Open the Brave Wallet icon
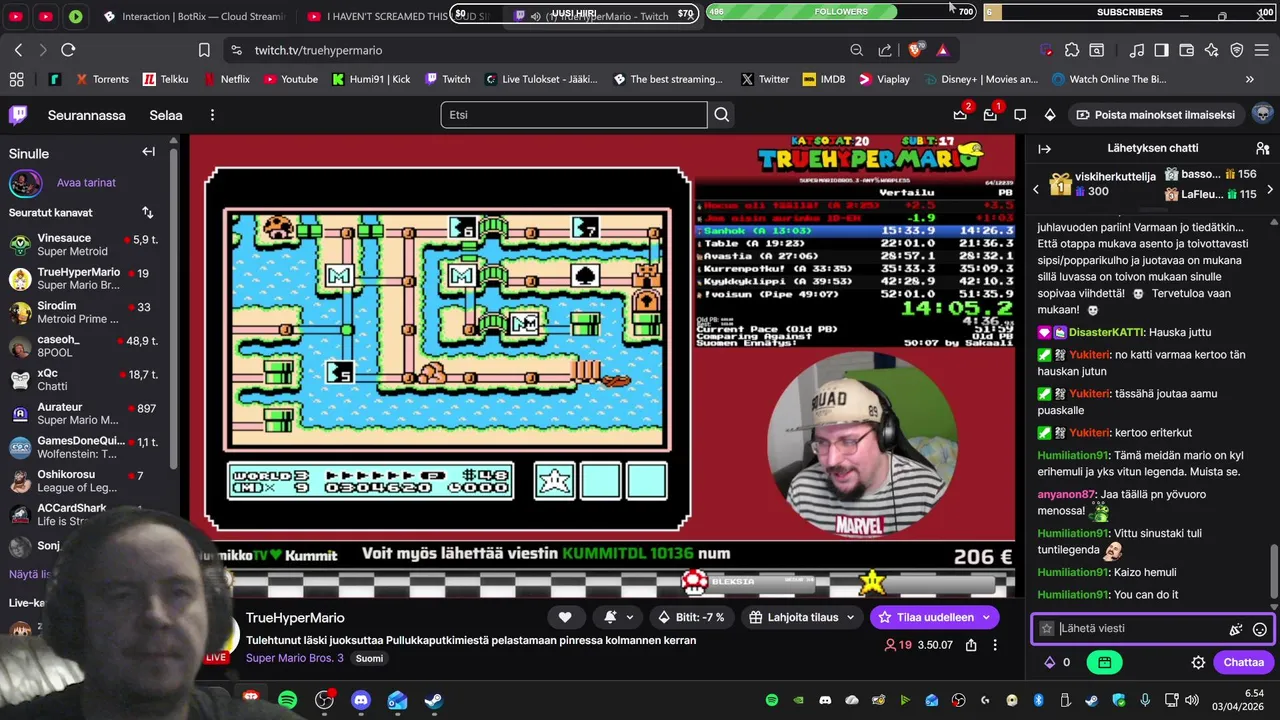 1187,50
